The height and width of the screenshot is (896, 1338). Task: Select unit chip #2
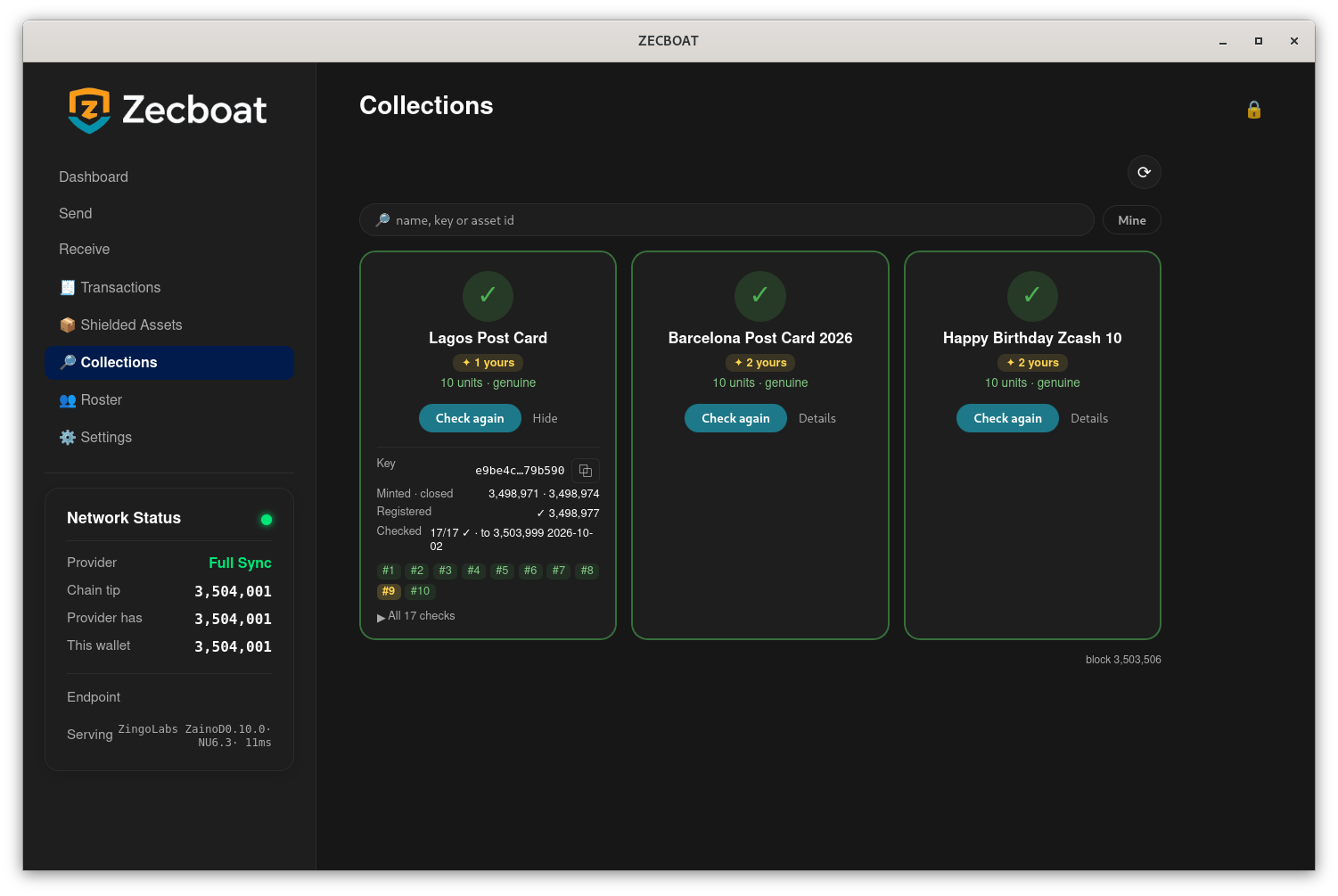417,571
